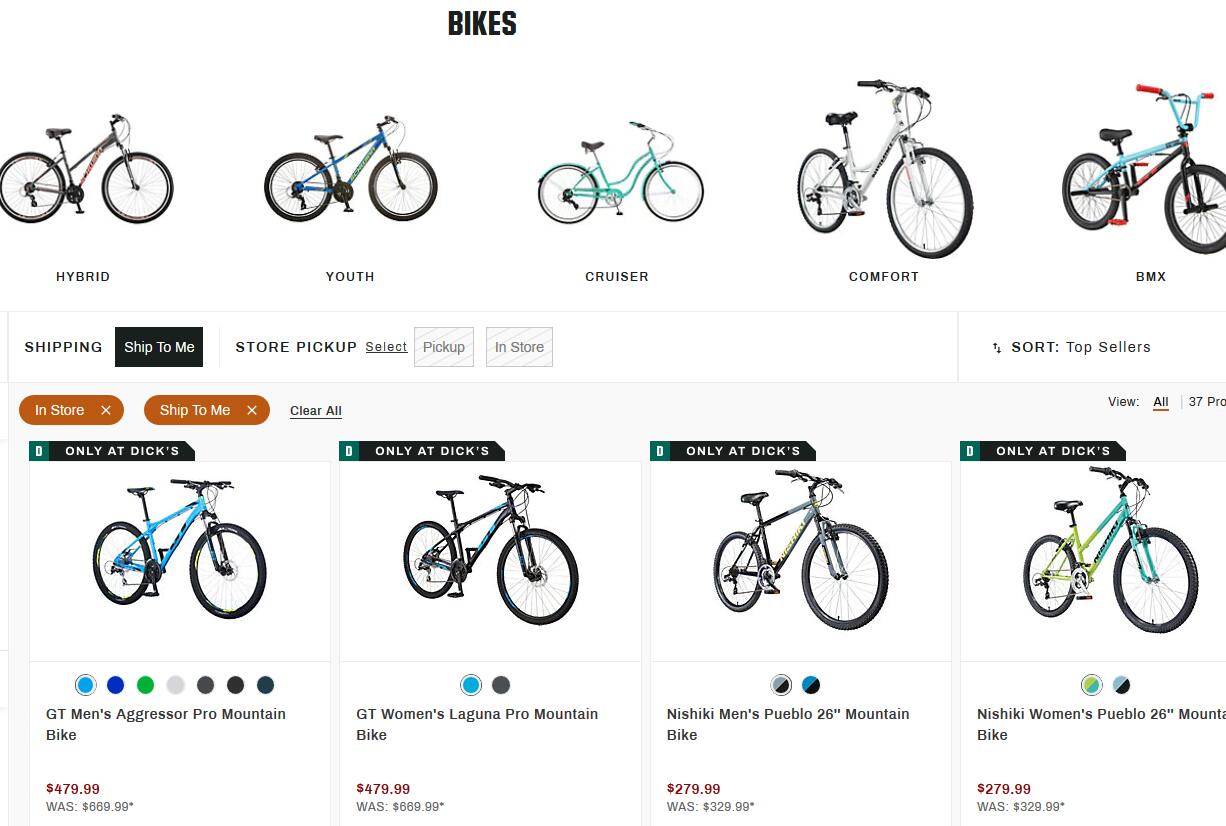Screen dimensions: 1226x826
Task: Open the Sort: Top Sellers dropdown
Action: (1080, 347)
